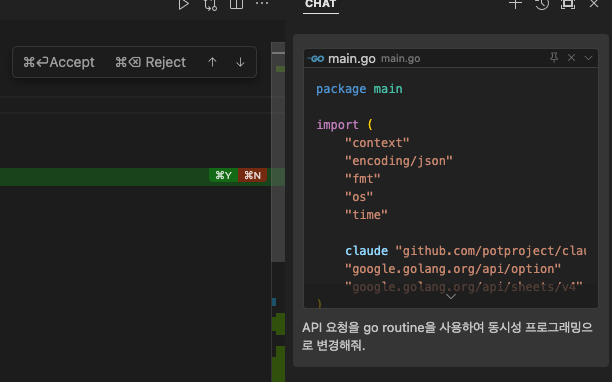Screen dimensions: 612x382
Task: Start a new chat with plus icon
Action: (515, 4)
